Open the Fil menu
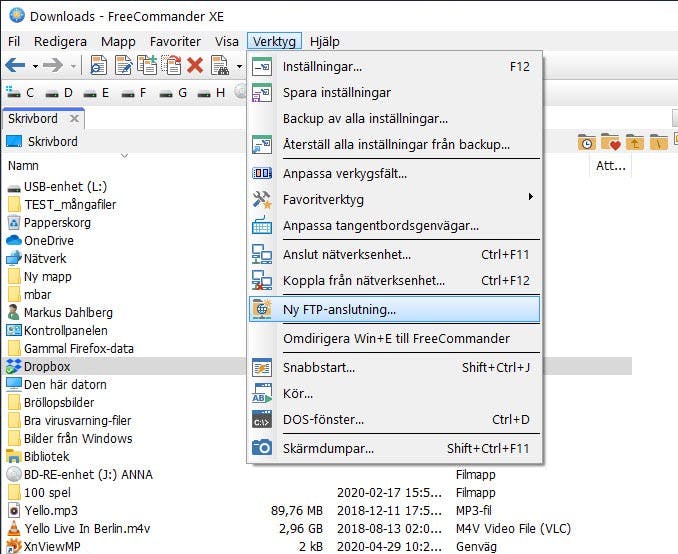The height and width of the screenshot is (554, 678). point(14,42)
